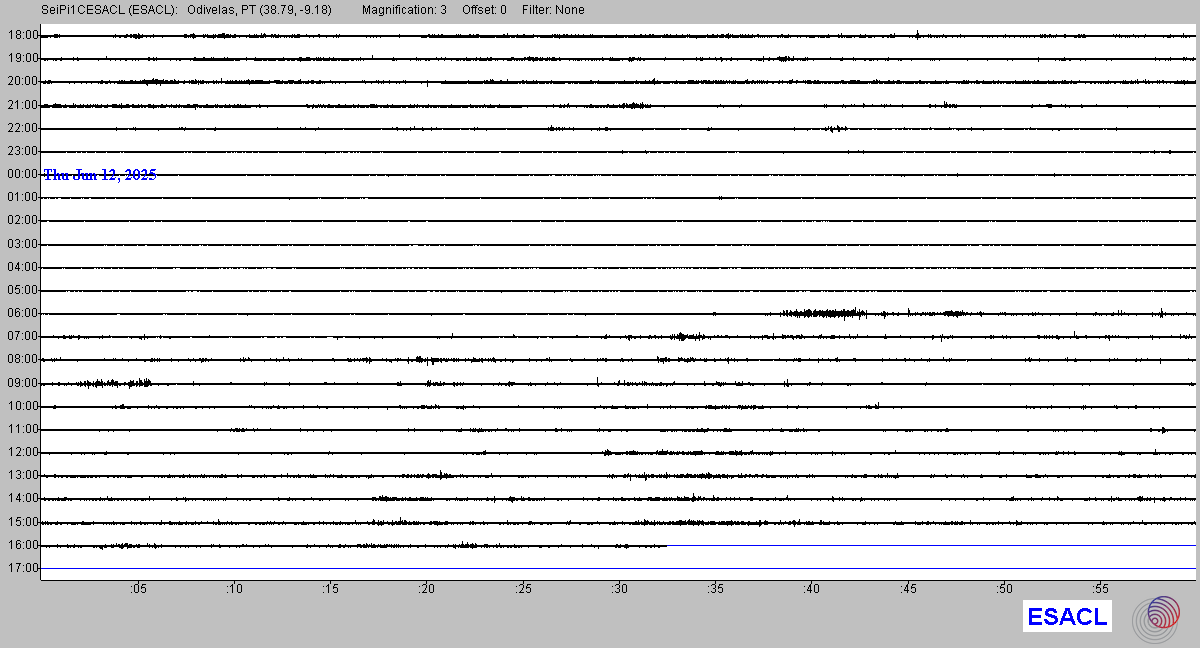Viewport: 1200px width, 648px height.
Task: Click the :55 minute axis tick label
Action: pyautogui.click(x=1100, y=589)
